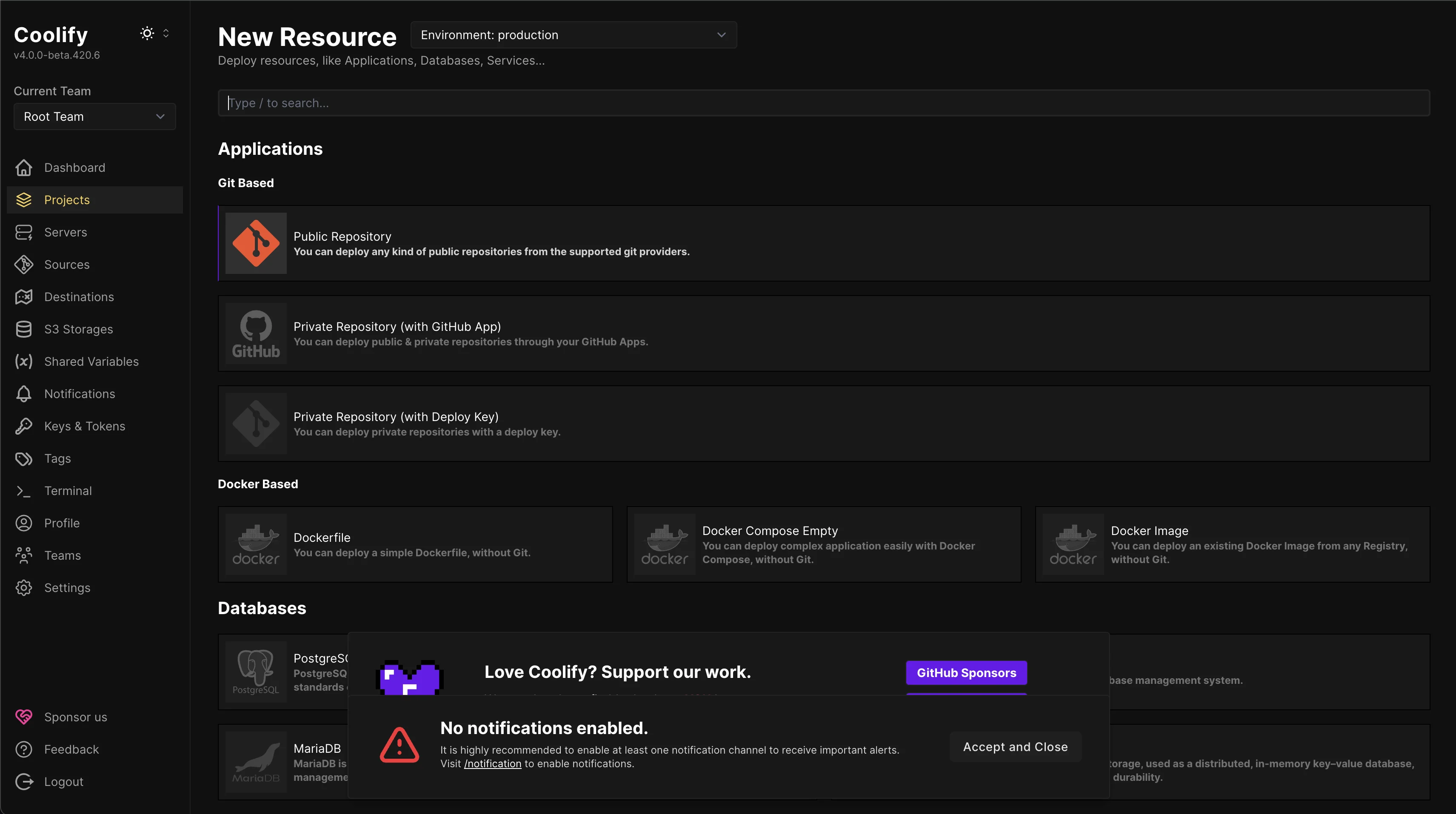
Task: Open the Terminal sidebar item
Action: pyautogui.click(x=68, y=491)
